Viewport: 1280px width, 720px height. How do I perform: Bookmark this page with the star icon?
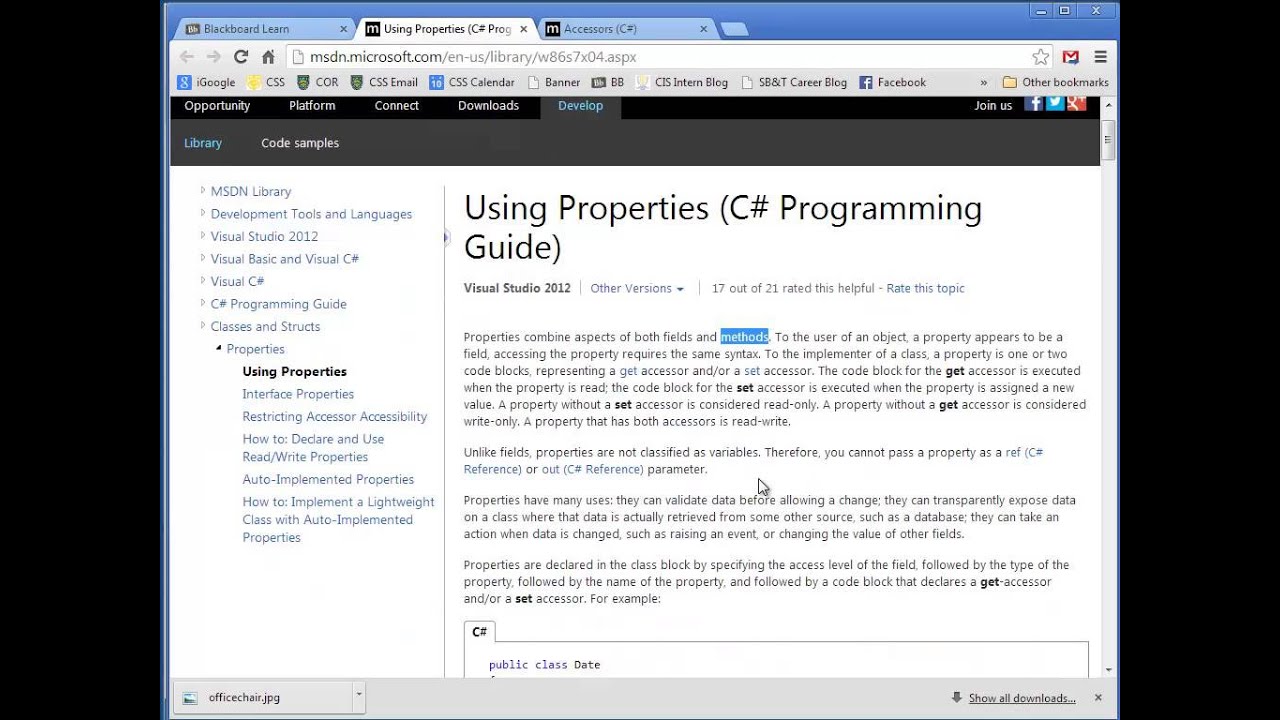tap(1041, 57)
